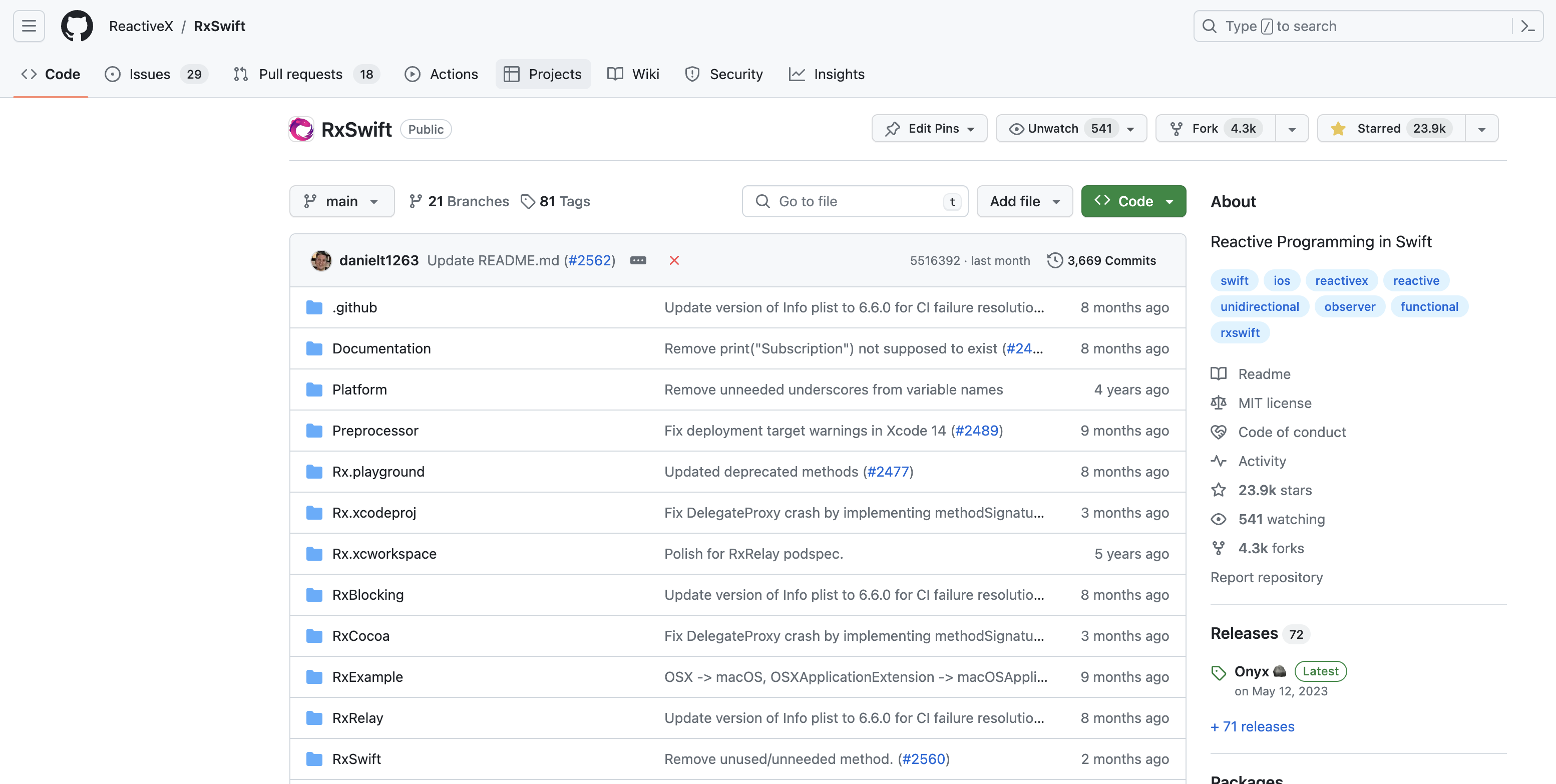
Task: Open commit history clock icon
Action: [1055, 260]
